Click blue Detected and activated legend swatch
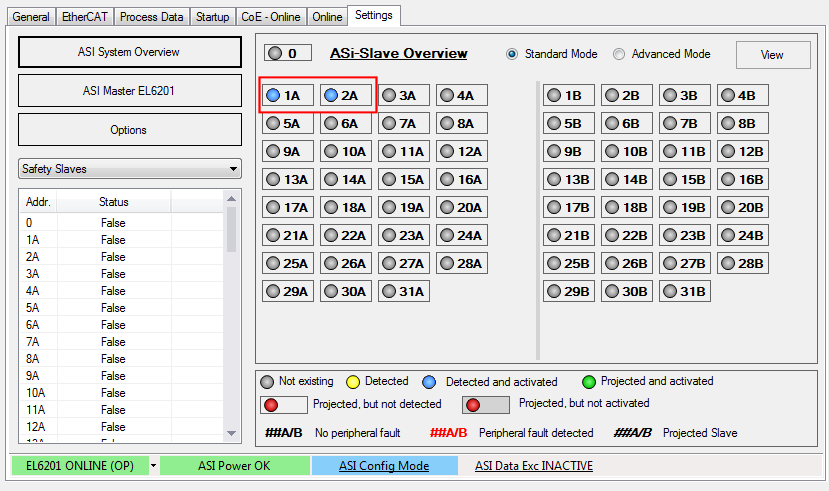 429,382
